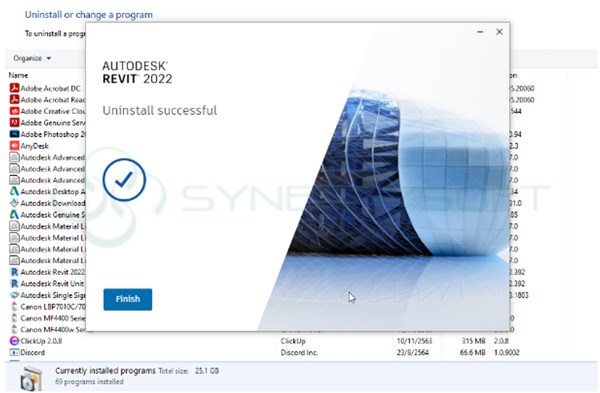600x393 pixels.
Task: Click Autodesk Single Sign On name
Action: pos(53,295)
